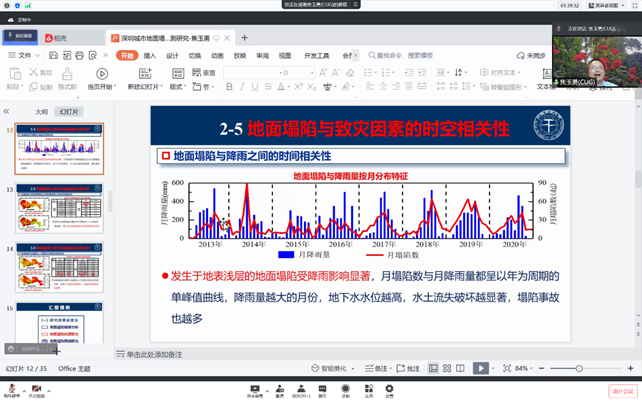The width and height of the screenshot is (642, 401).
Task: Click the 离开会议 (Leave Meeting) button
Action: tap(622, 391)
